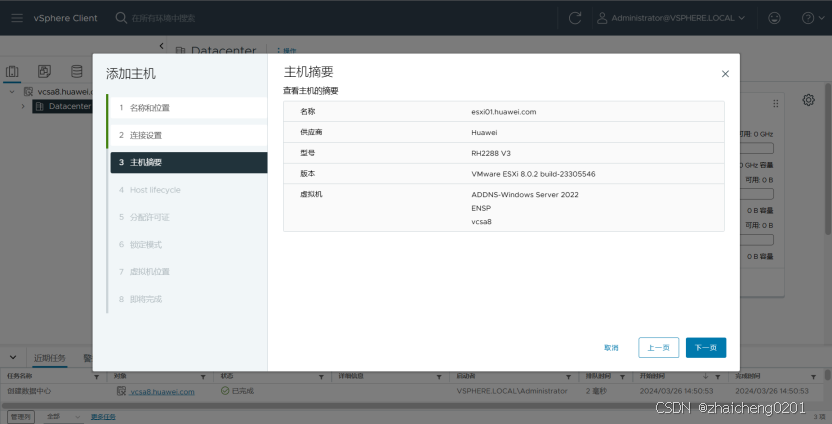Image resolution: width=832 pixels, height=424 pixels.
Task: Filter the 任务名称 column
Action: 97,377
